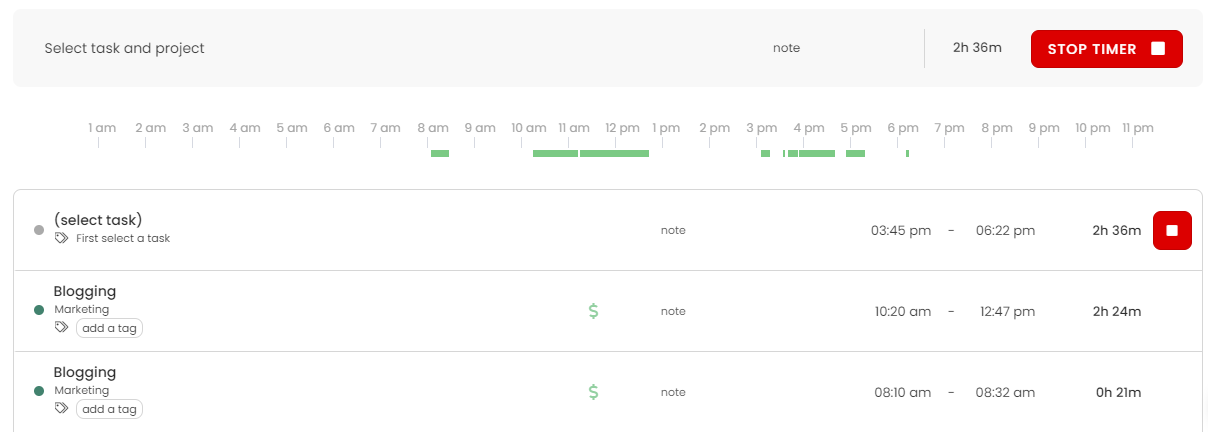
Task: Click the tag icon on the 10:20 am Blogging entry
Action: pyautogui.click(x=62, y=328)
